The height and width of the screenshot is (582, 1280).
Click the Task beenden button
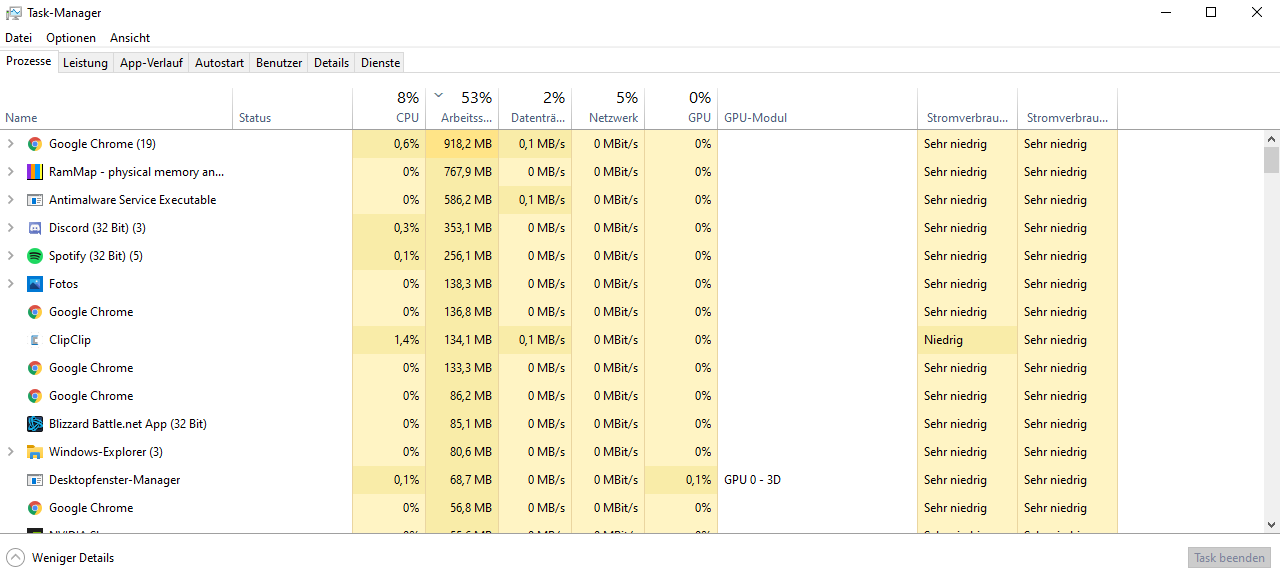(1230, 558)
